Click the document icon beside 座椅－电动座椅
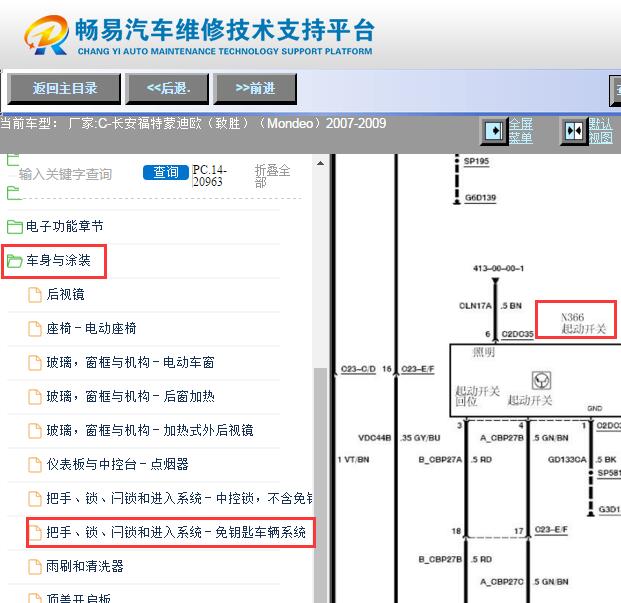 click(35, 329)
